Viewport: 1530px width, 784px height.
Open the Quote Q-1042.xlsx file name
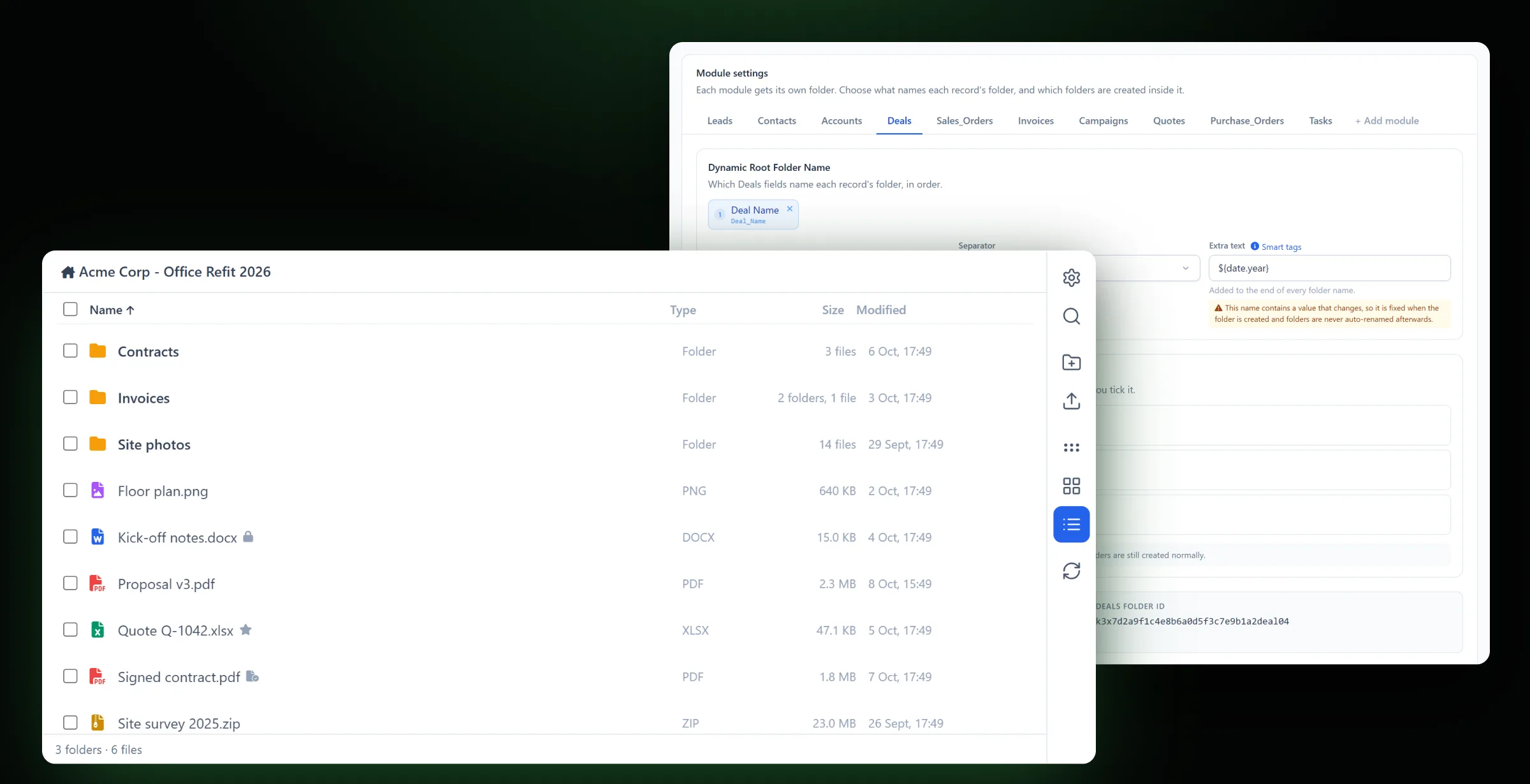[175, 630]
